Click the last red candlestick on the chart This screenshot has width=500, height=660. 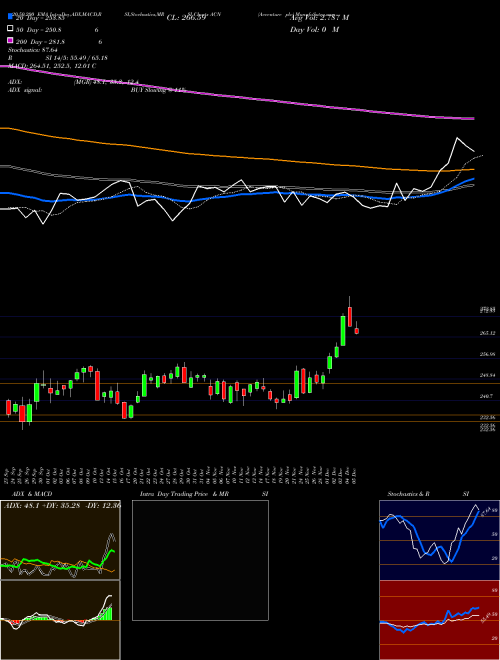[x=356, y=330]
